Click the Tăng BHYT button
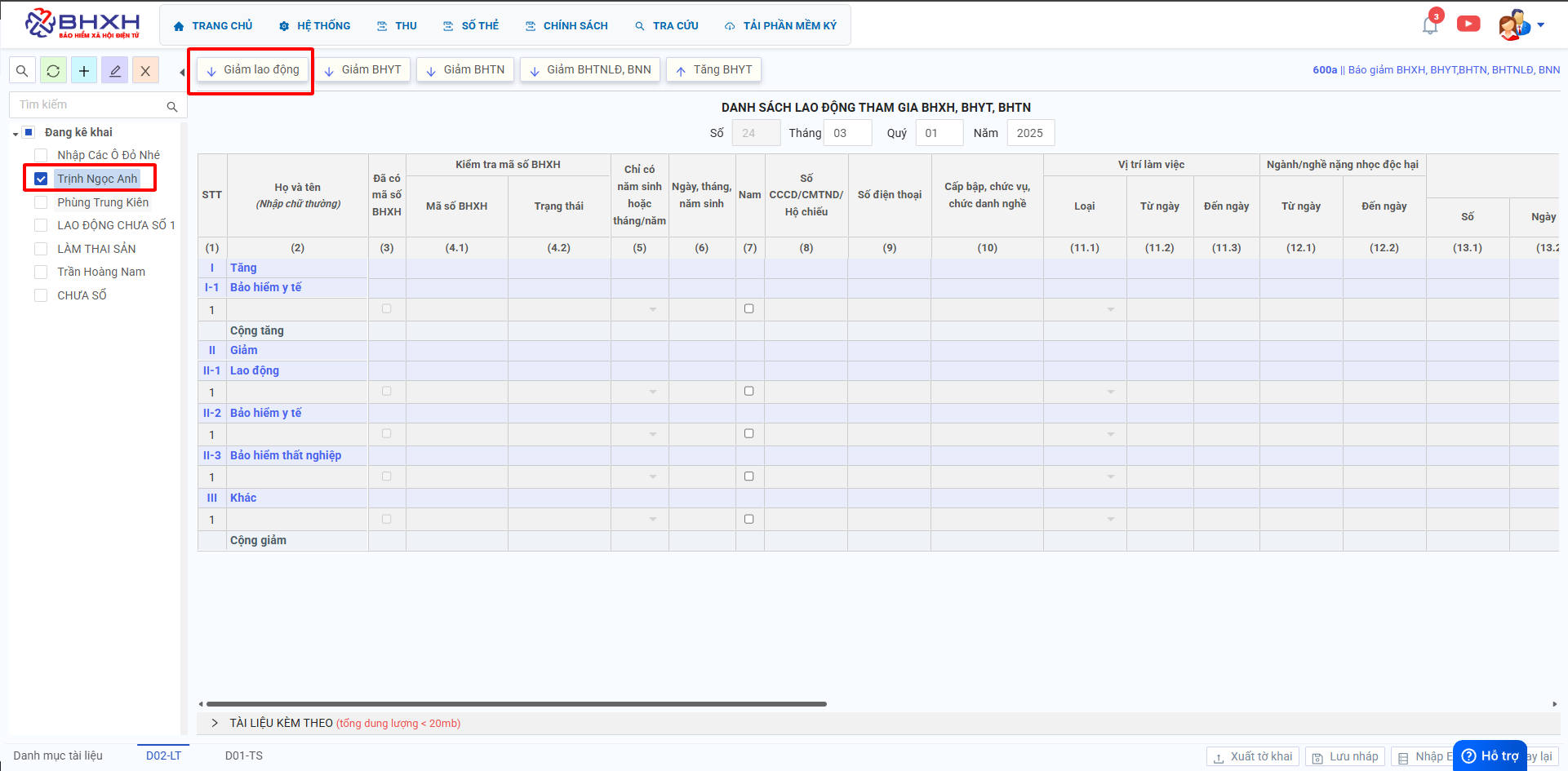The image size is (1568, 771). (x=714, y=70)
